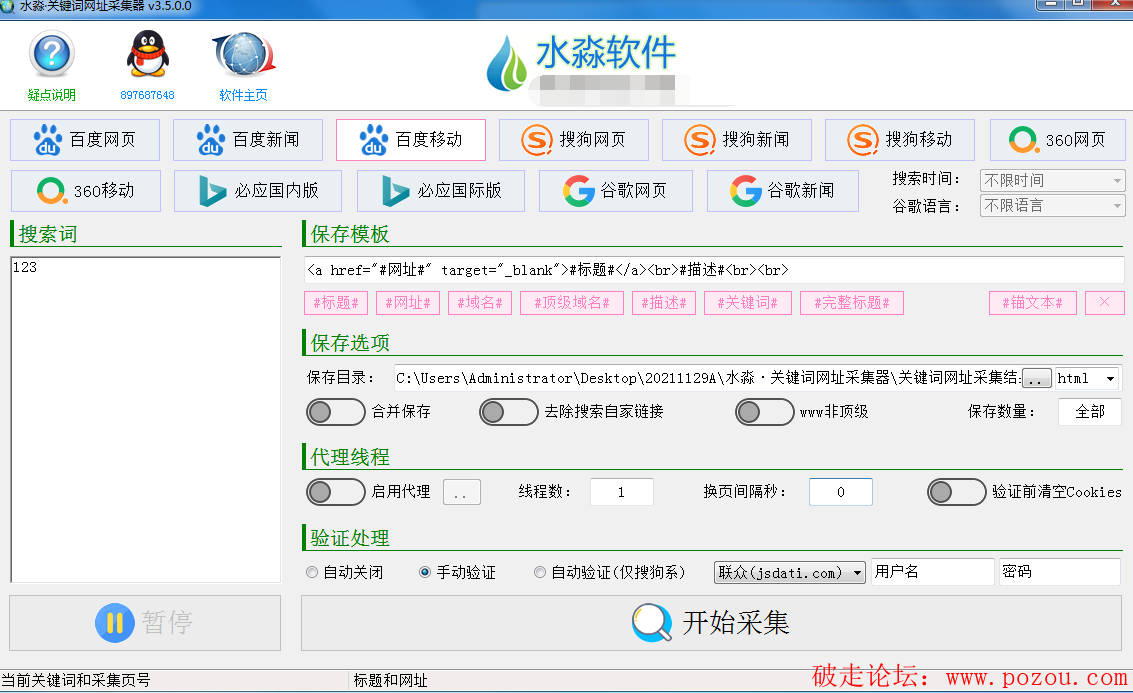Insert the #网址# template tag
The image size is (1133, 693).
408,303
